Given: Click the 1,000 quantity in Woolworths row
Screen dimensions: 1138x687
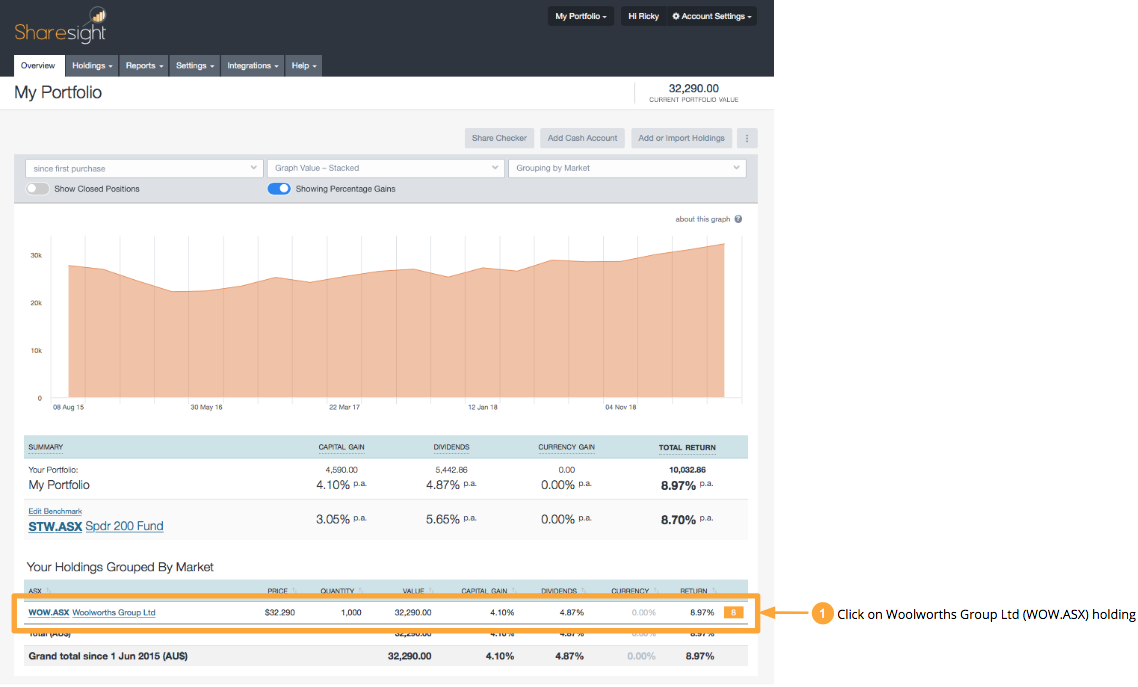Looking at the screenshot, I should (x=351, y=612).
